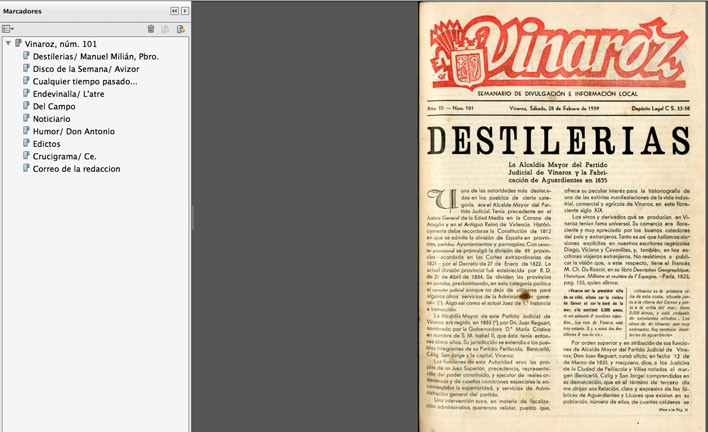708x432 pixels.
Task: Collapse the Marcadores panel with double-arrow icon
Action: click(x=174, y=9)
